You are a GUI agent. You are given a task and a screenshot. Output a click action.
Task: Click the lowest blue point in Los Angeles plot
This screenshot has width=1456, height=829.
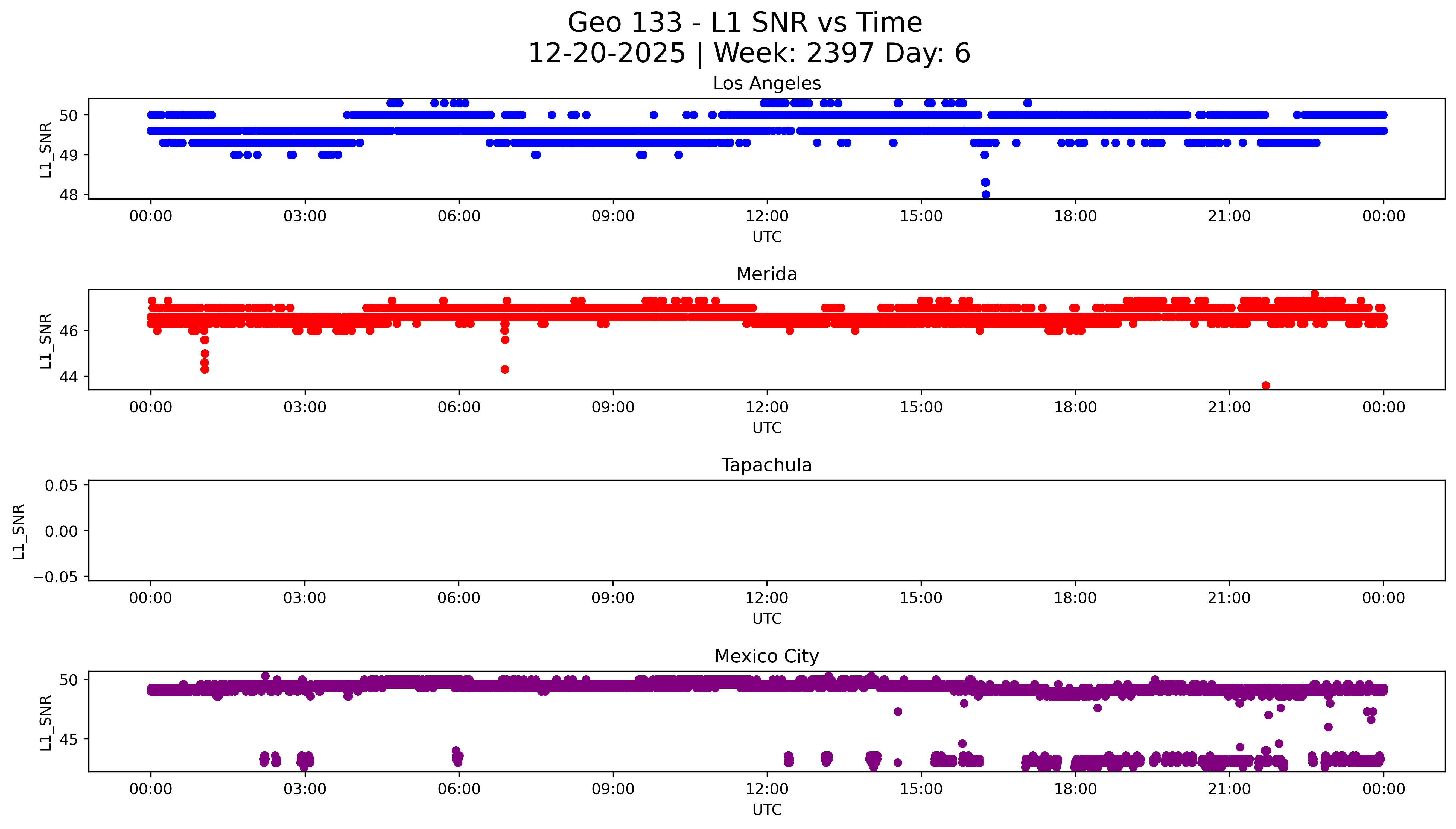pyautogui.click(x=986, y=195)
